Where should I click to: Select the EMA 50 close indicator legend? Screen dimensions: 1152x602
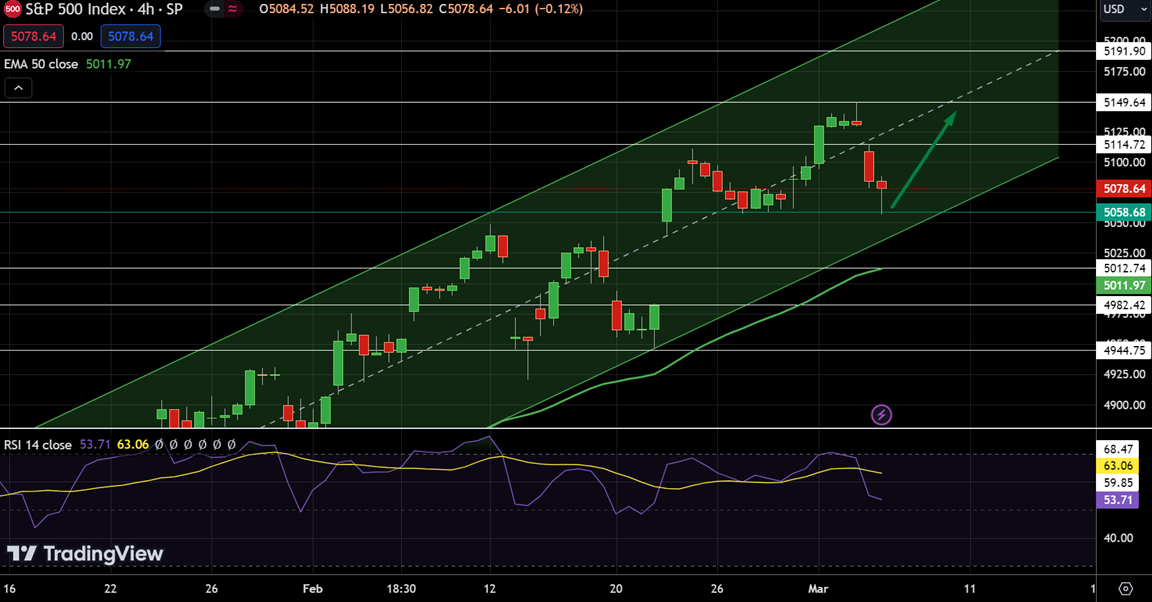point(68,64)
